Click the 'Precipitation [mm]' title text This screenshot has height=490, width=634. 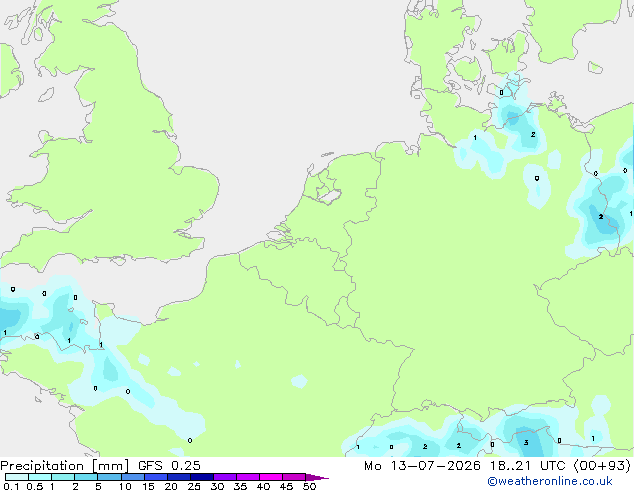[x=65, y=466]
